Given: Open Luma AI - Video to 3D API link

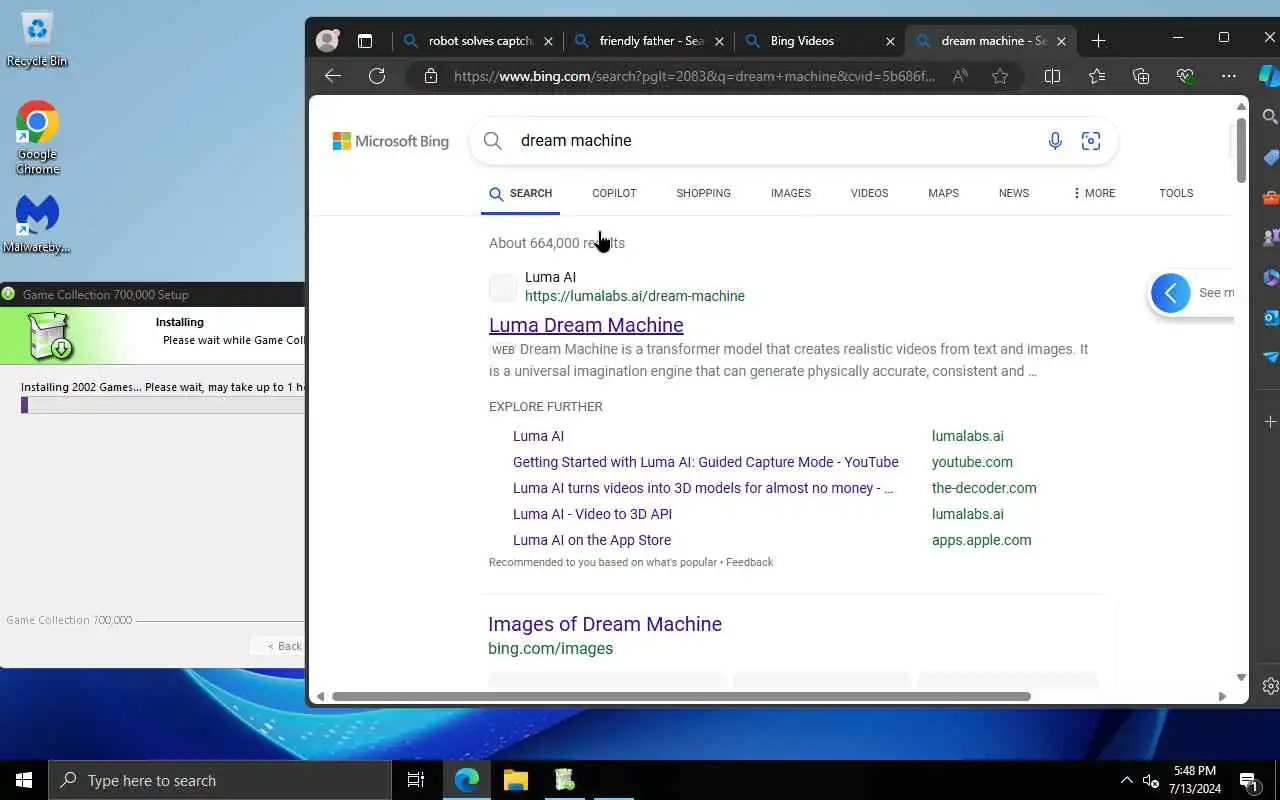Looking at the screenshot, I should coord(592,514).
